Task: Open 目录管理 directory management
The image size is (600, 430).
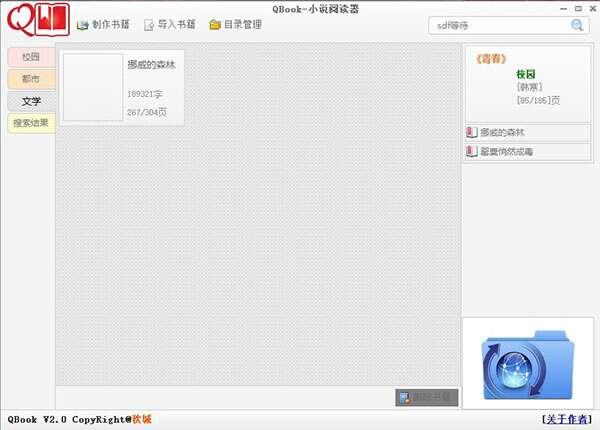Action: [236, 24]
